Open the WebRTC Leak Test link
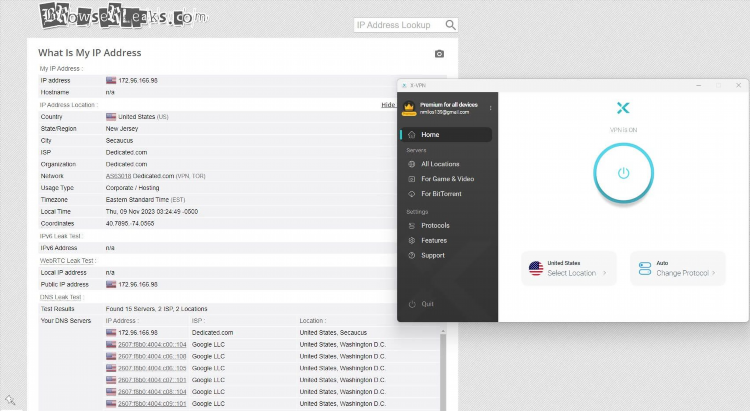 pos(66,261)
